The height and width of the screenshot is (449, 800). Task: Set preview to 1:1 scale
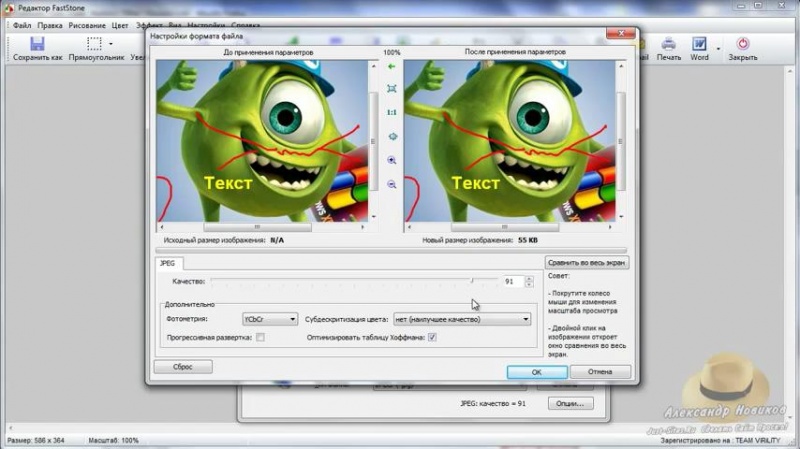(x=391, y=112)
